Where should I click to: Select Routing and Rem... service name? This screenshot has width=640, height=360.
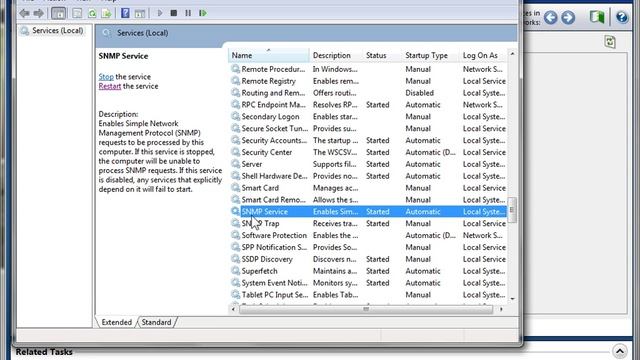(x=273, y=93)
